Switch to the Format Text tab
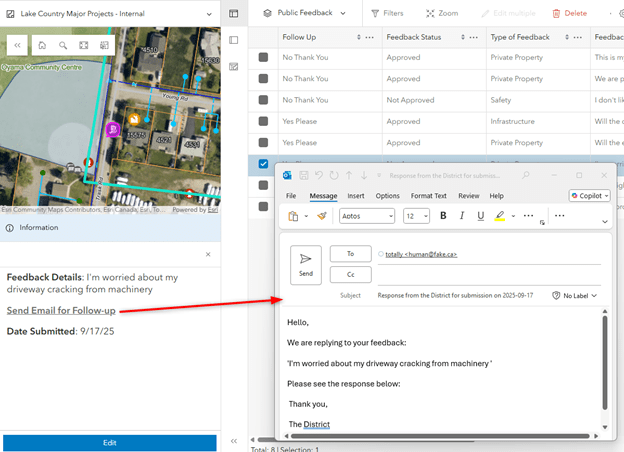 coord(429,196)
